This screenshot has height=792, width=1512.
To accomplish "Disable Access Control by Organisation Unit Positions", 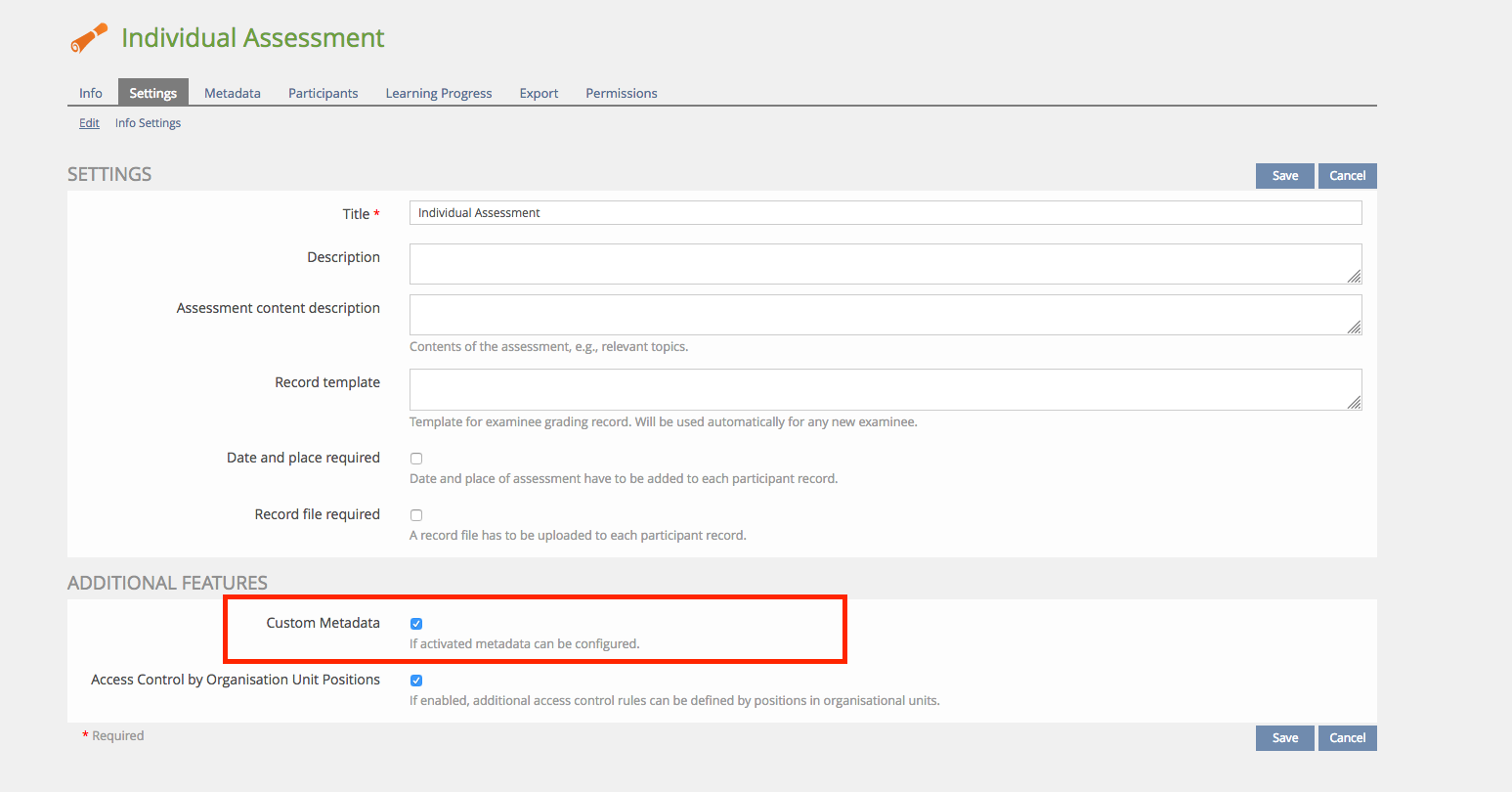I will pyautogui.click(x=416, y=681).
